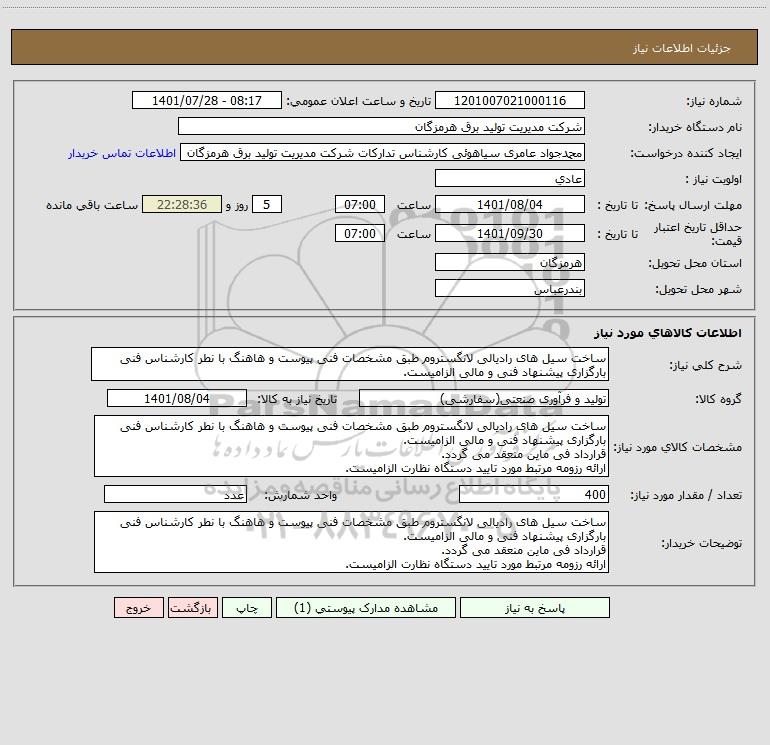Click the پاسخ به نیاز button
Screen dimensions: 770x745
(535, 607)
